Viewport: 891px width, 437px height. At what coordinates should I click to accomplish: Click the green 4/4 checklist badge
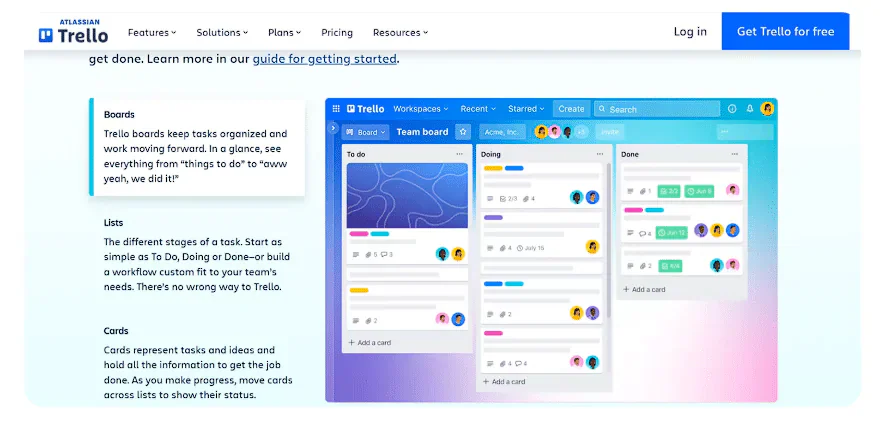click(670, 266)
